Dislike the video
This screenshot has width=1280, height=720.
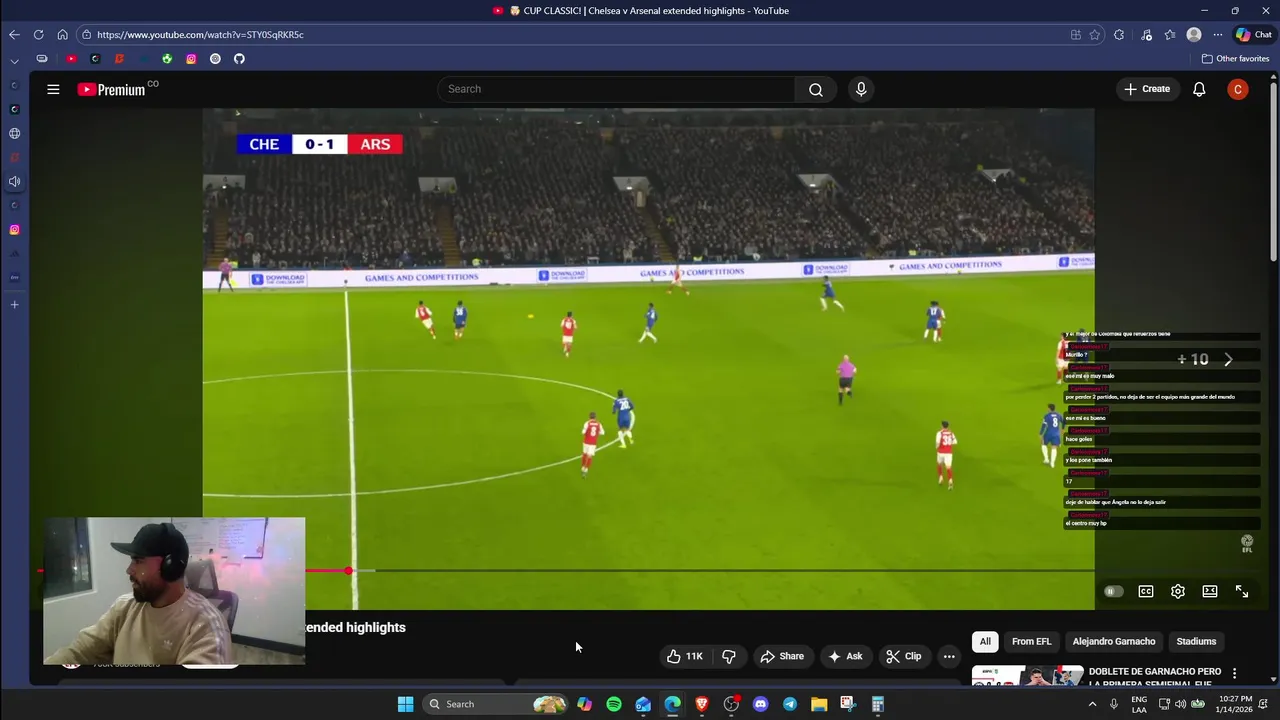729,656
